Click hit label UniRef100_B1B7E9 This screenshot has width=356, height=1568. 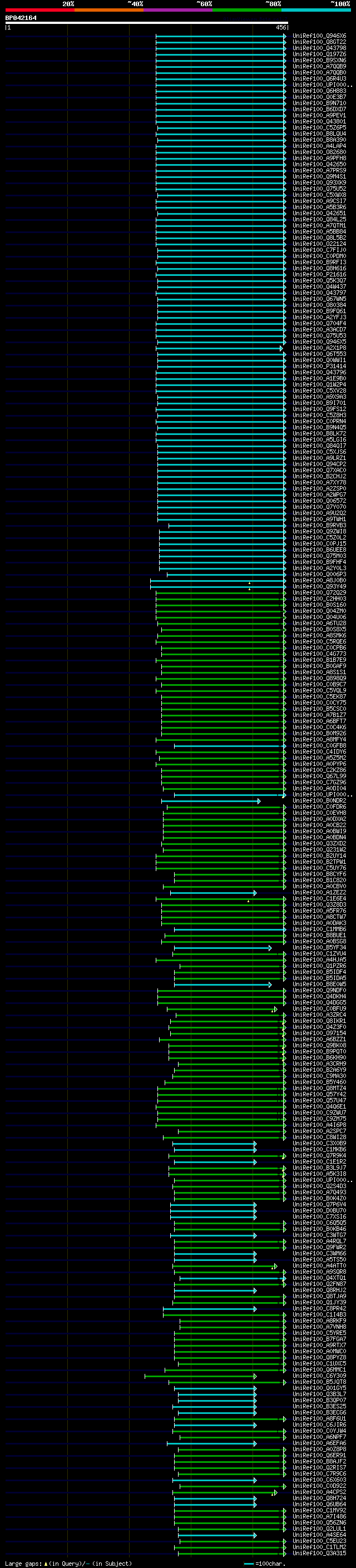pyautogui.click(x=319, y=660)
